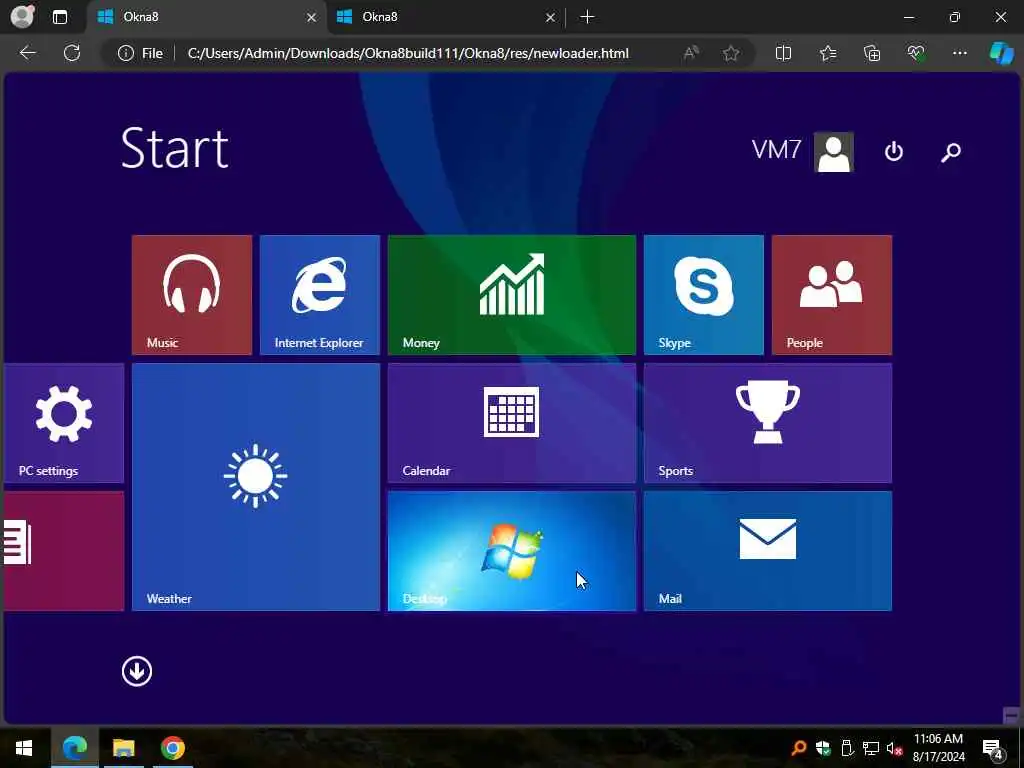This screenshot has height=768, width=1024.
Task: Click the address bar URL field
Action: point(408,53)
